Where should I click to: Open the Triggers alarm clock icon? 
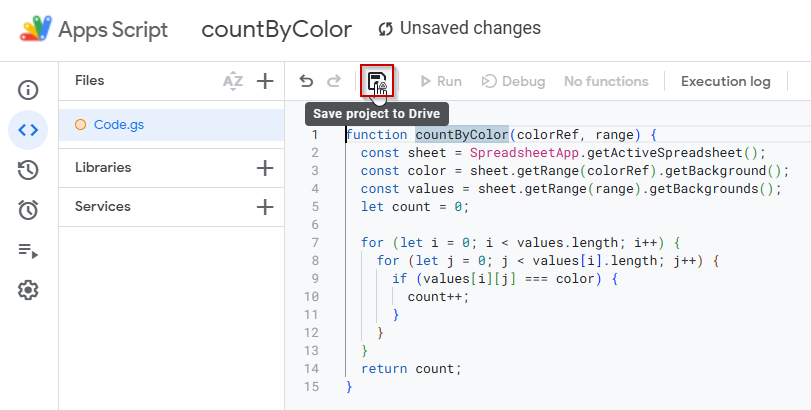pyautogui.click(x=28, y=209)
